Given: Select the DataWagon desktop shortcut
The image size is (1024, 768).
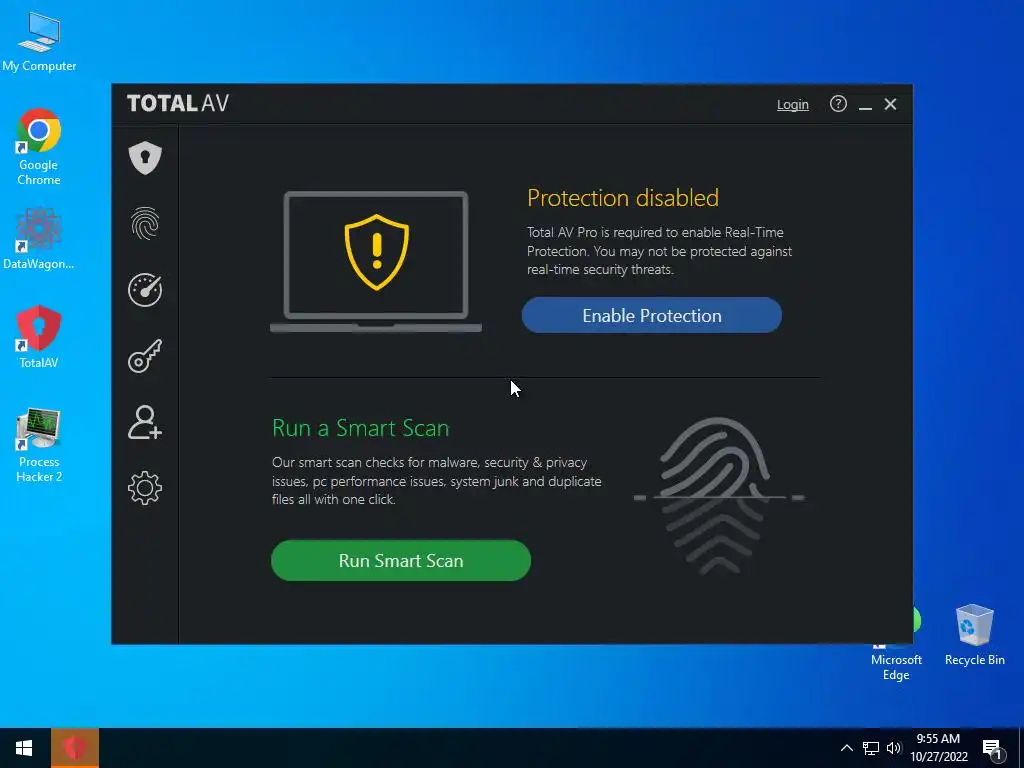Looking at the screenshot, I should tap(39, 238).
